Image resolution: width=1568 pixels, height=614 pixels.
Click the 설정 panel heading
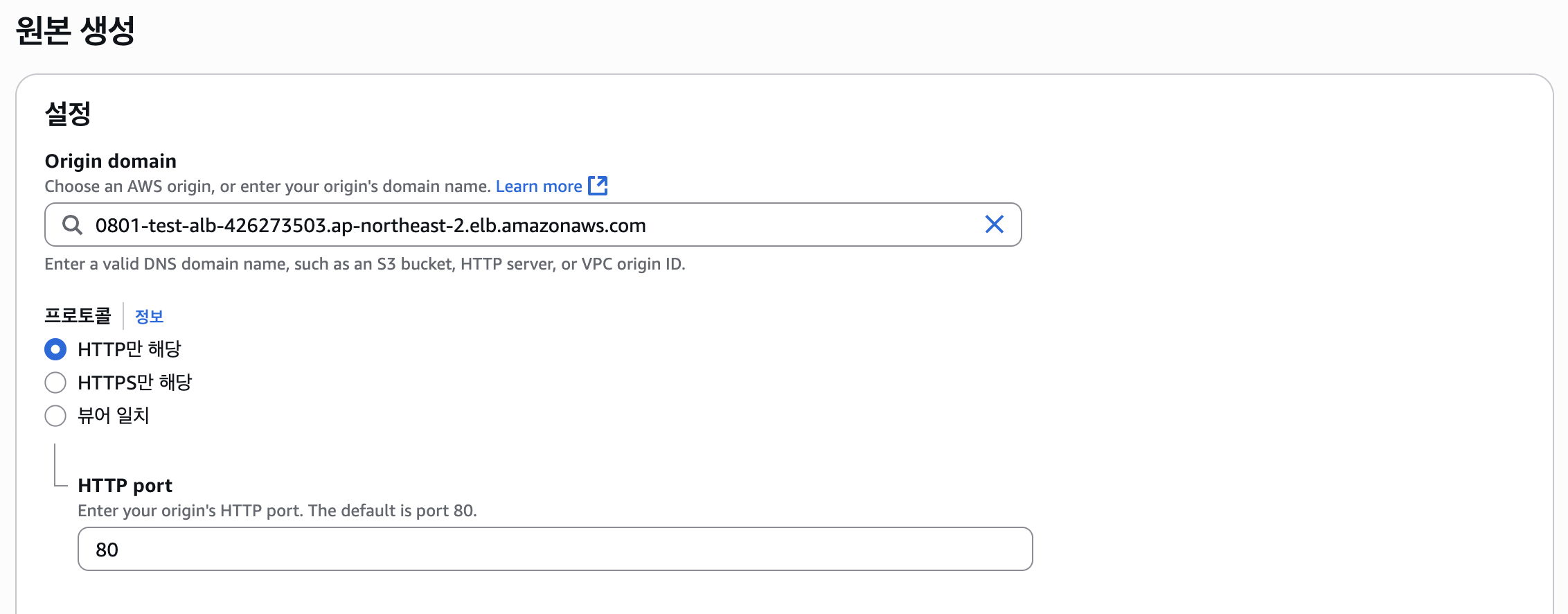[68, 114]
